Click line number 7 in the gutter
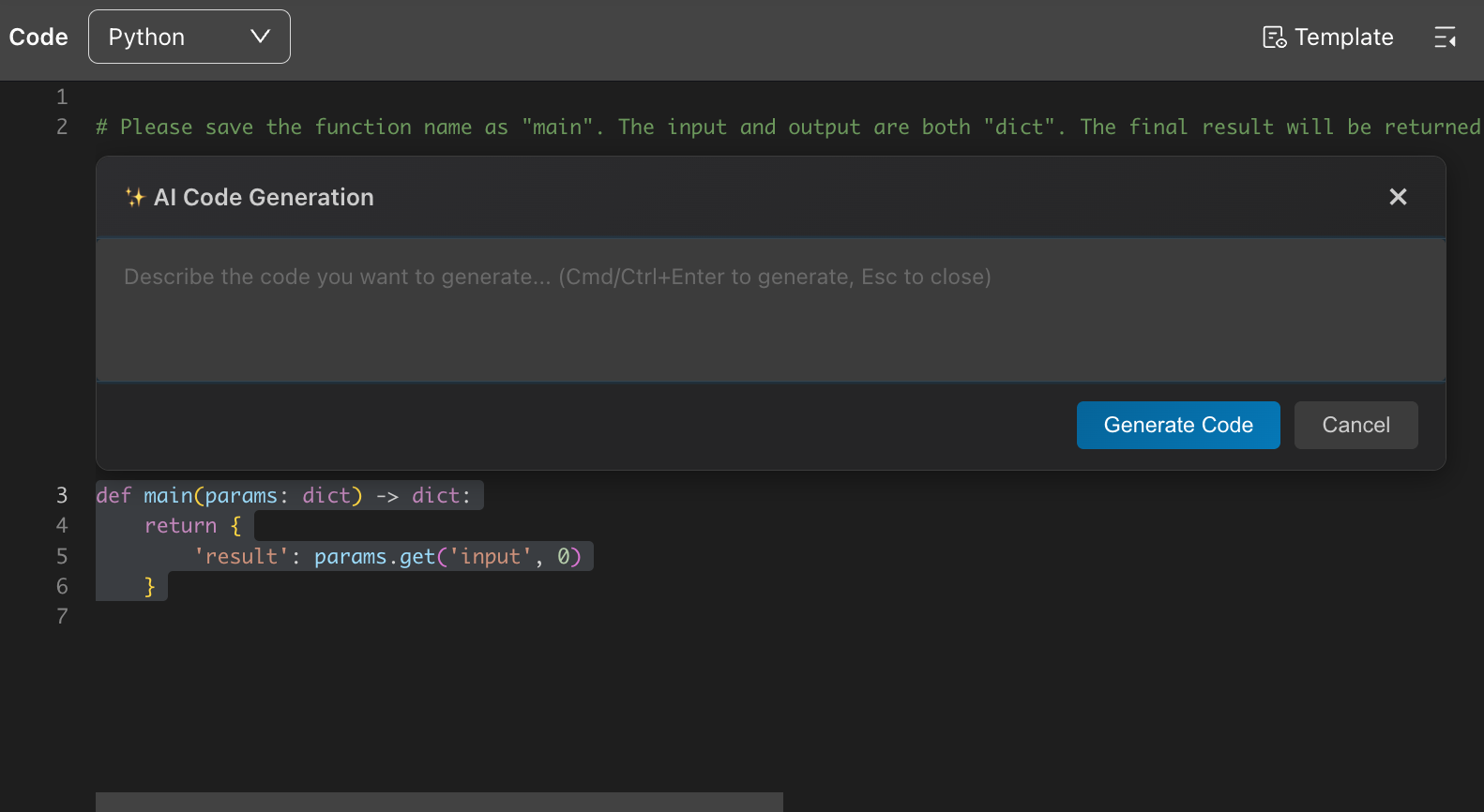1484x812 pixels. (x=62, y=616)
